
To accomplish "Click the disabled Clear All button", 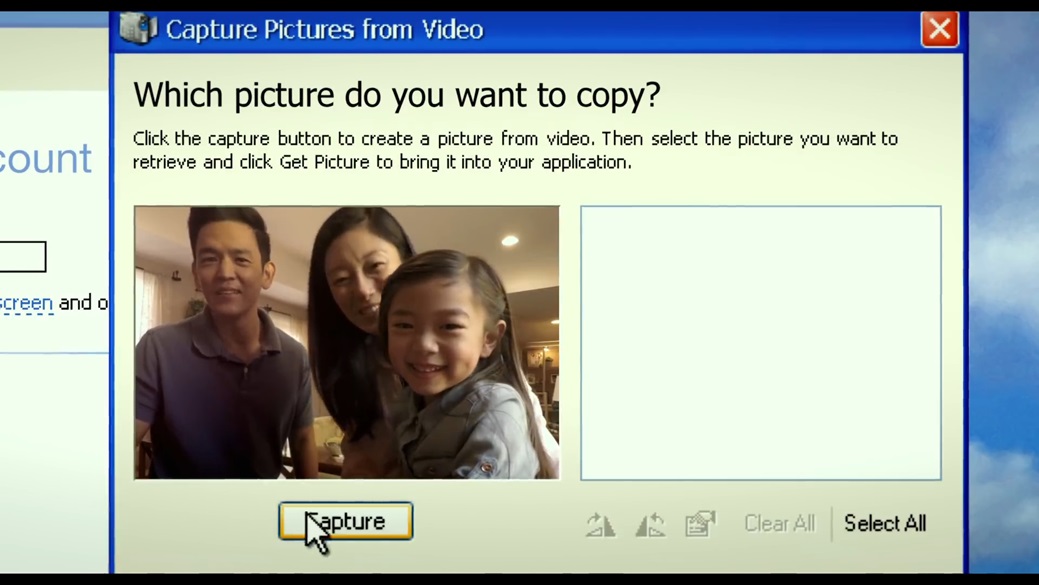I will coord(779,523).
